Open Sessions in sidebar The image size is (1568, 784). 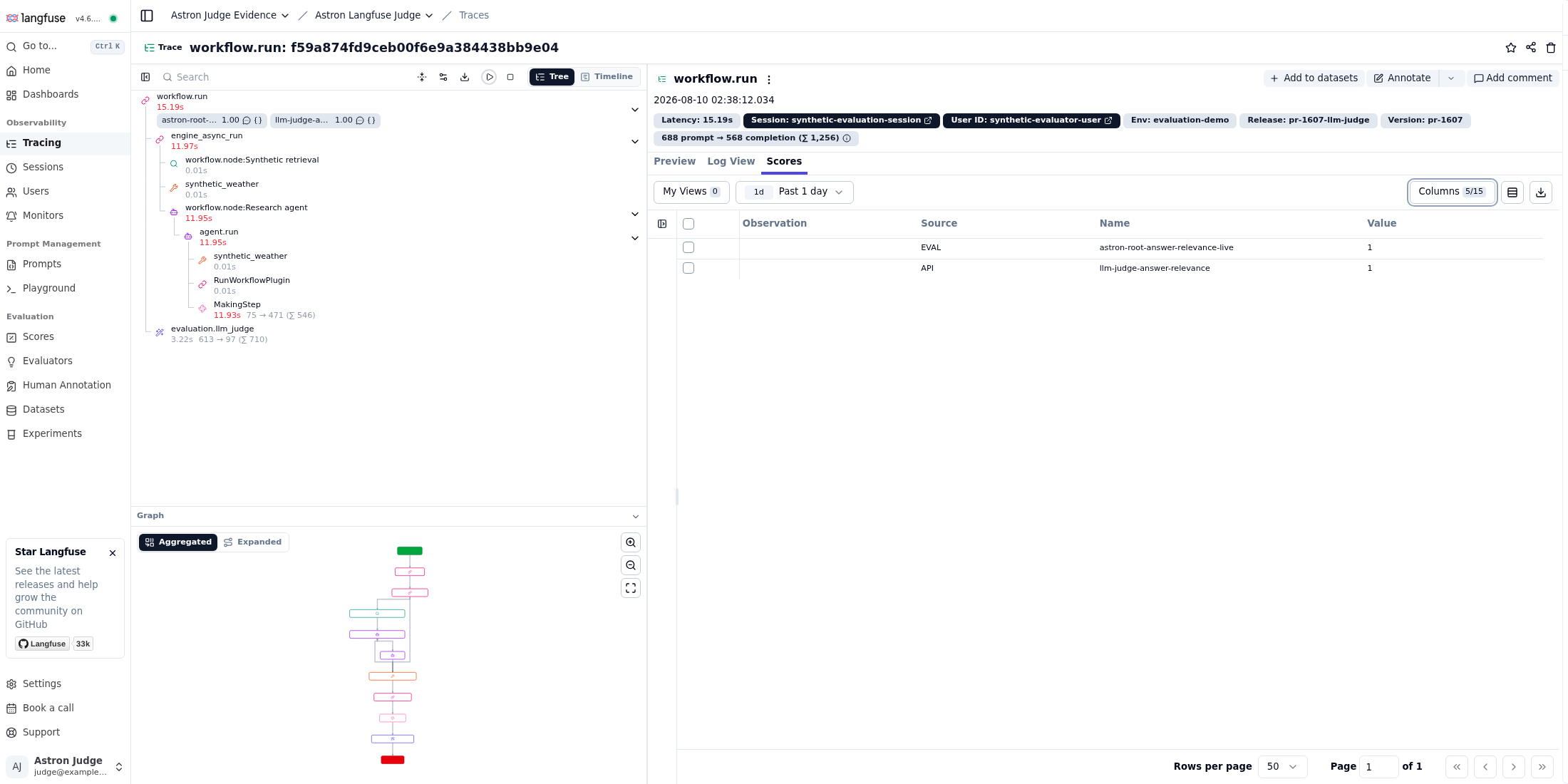pos(66,167)
